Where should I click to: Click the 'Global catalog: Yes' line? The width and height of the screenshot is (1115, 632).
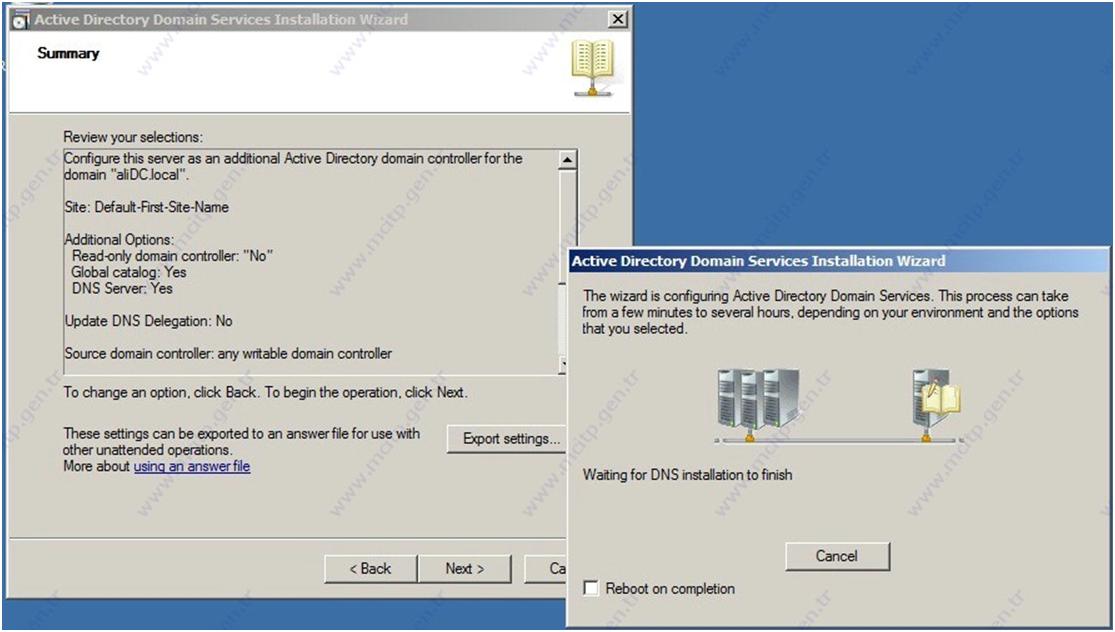tap(129, 272)
